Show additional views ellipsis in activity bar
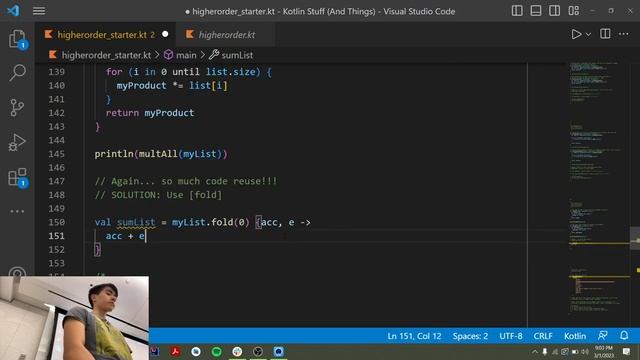The width and height of the screenshot is (640, 360). tap(17, 211)
